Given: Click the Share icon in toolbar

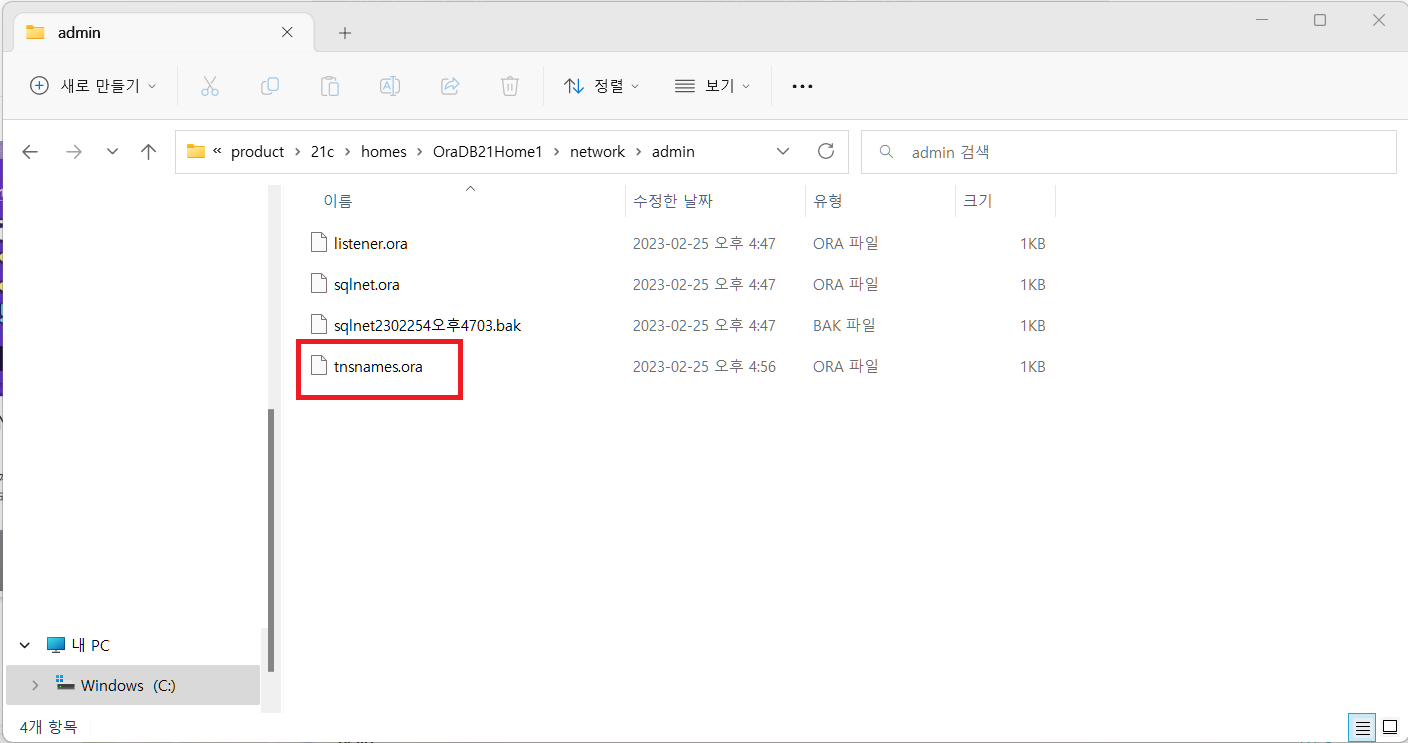Looking at the screenshot, I should 450,86.
